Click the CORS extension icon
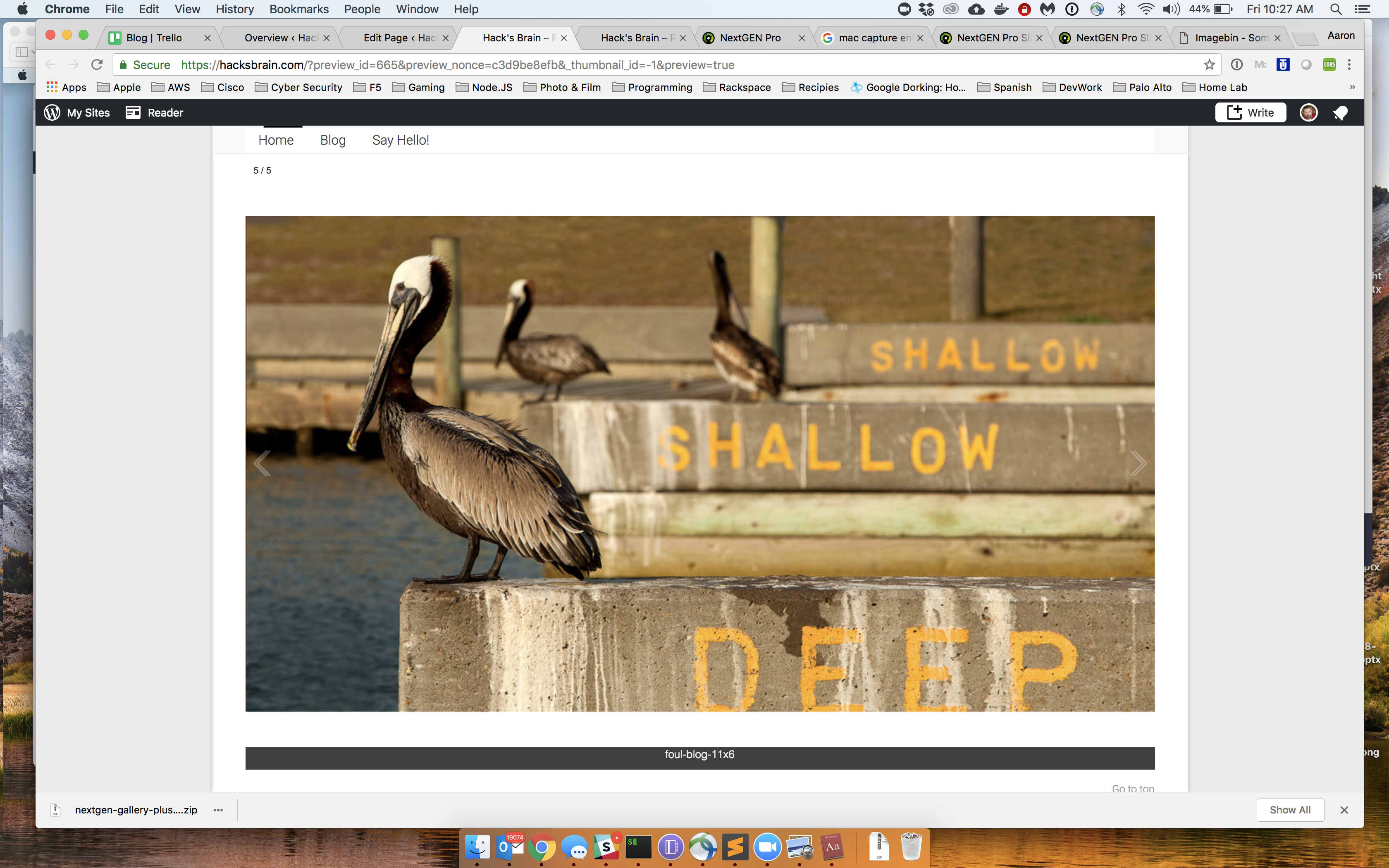The image size is (1389, 868). pyautogui.click(x=1329, y=64)
